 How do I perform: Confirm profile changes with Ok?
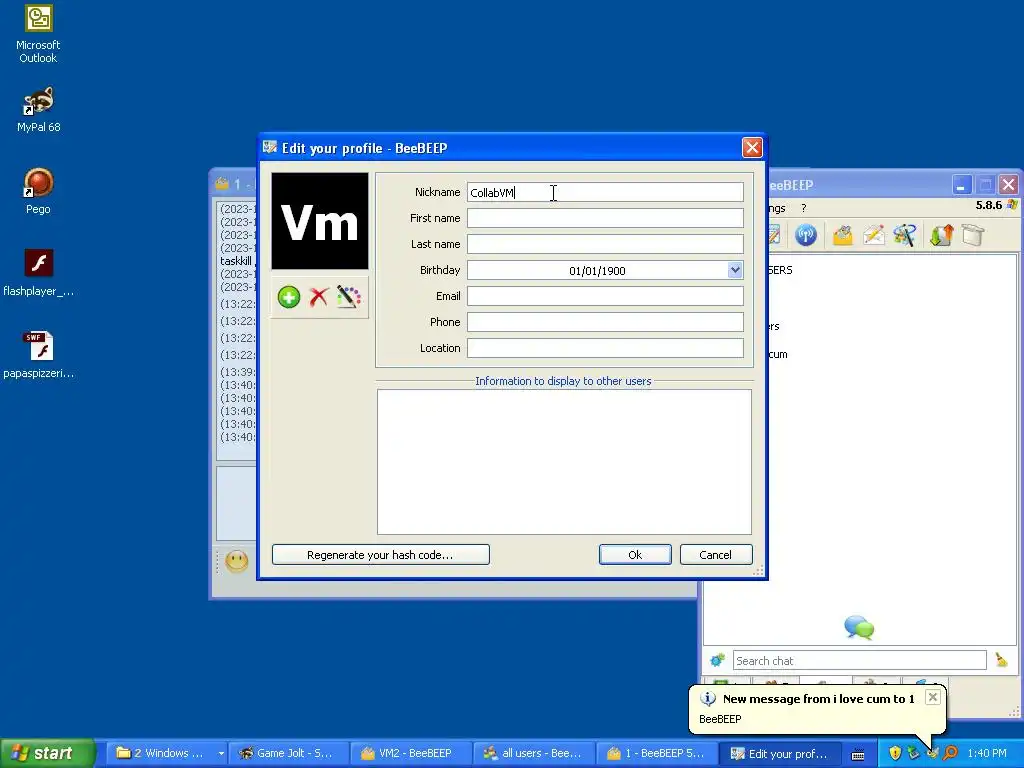click(x=635, y=554)
